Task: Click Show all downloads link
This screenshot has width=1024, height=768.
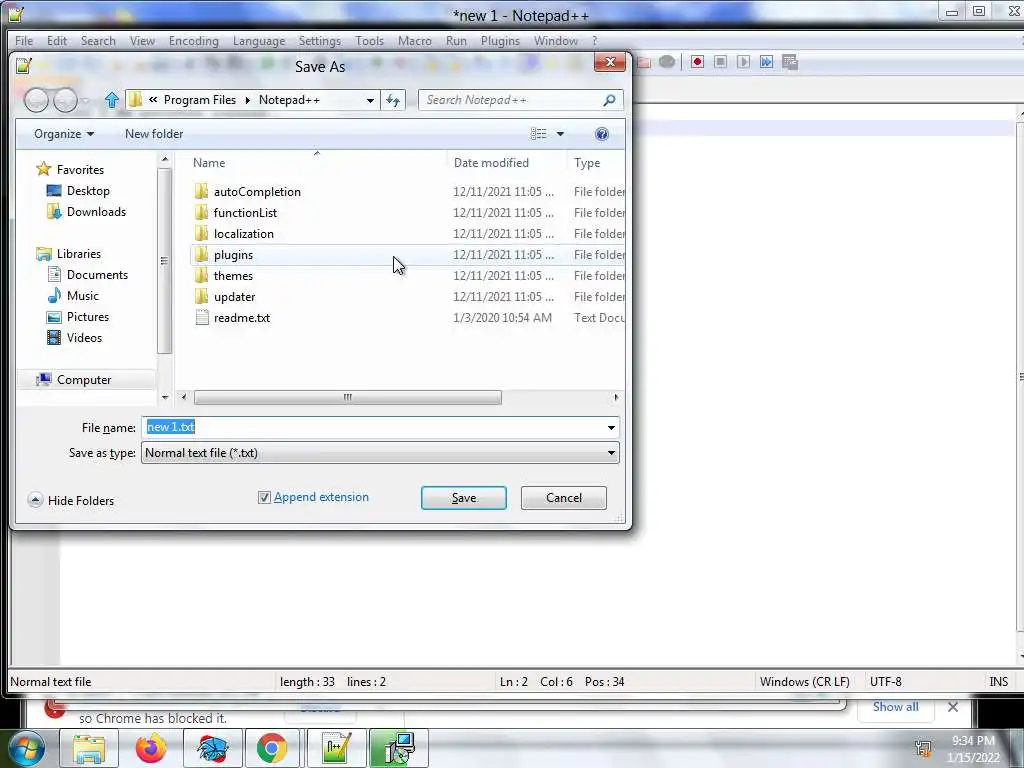Action: pyautogui.click(x=895, y=707)
